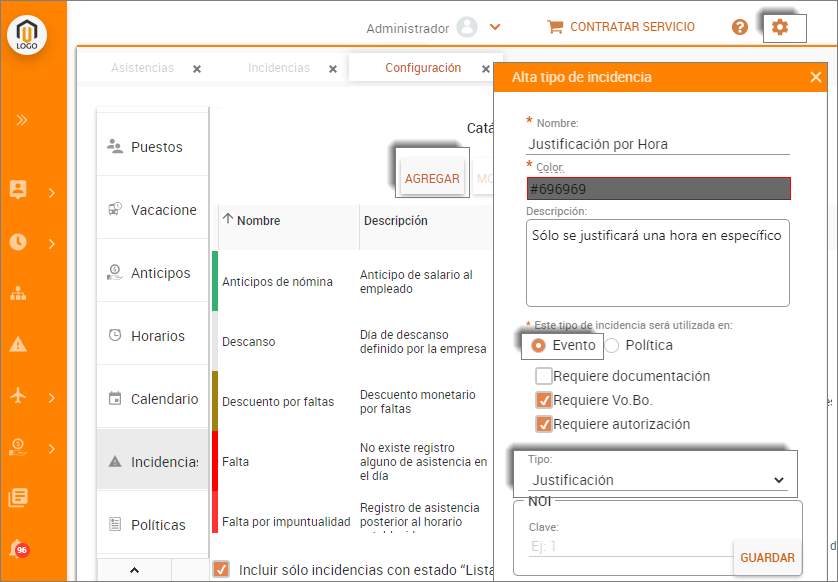Click the clock icon in the sidebar
The height and width of the screenshot is (582, 838).
point(18,241)
